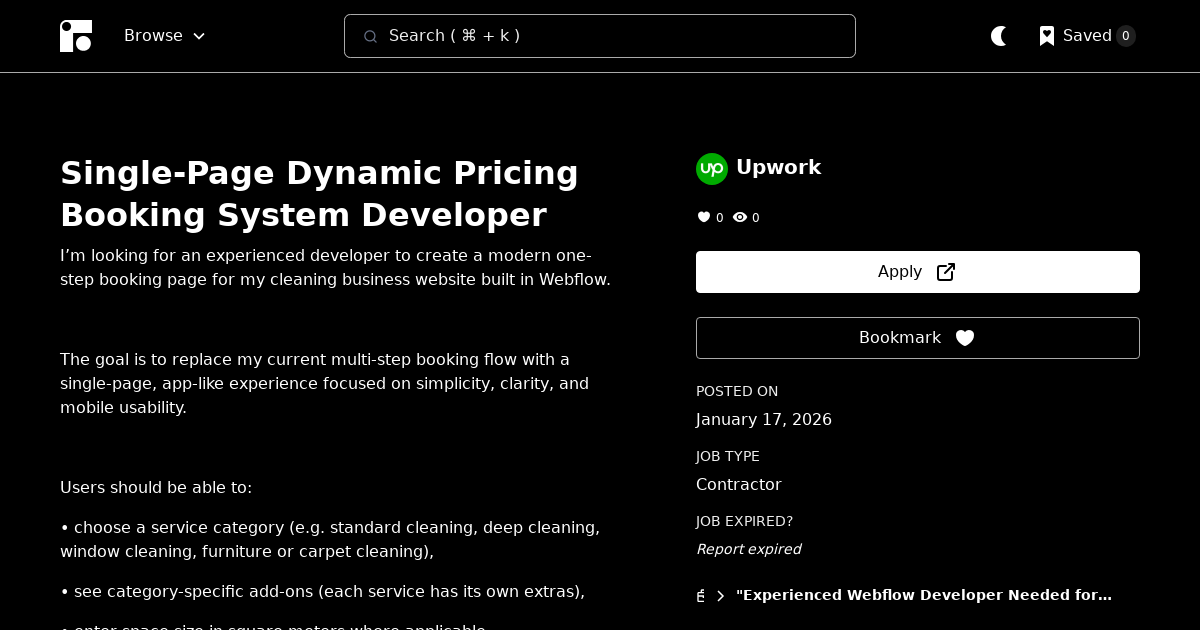Click the Saved count badge showing 0

pos(1125,36)
